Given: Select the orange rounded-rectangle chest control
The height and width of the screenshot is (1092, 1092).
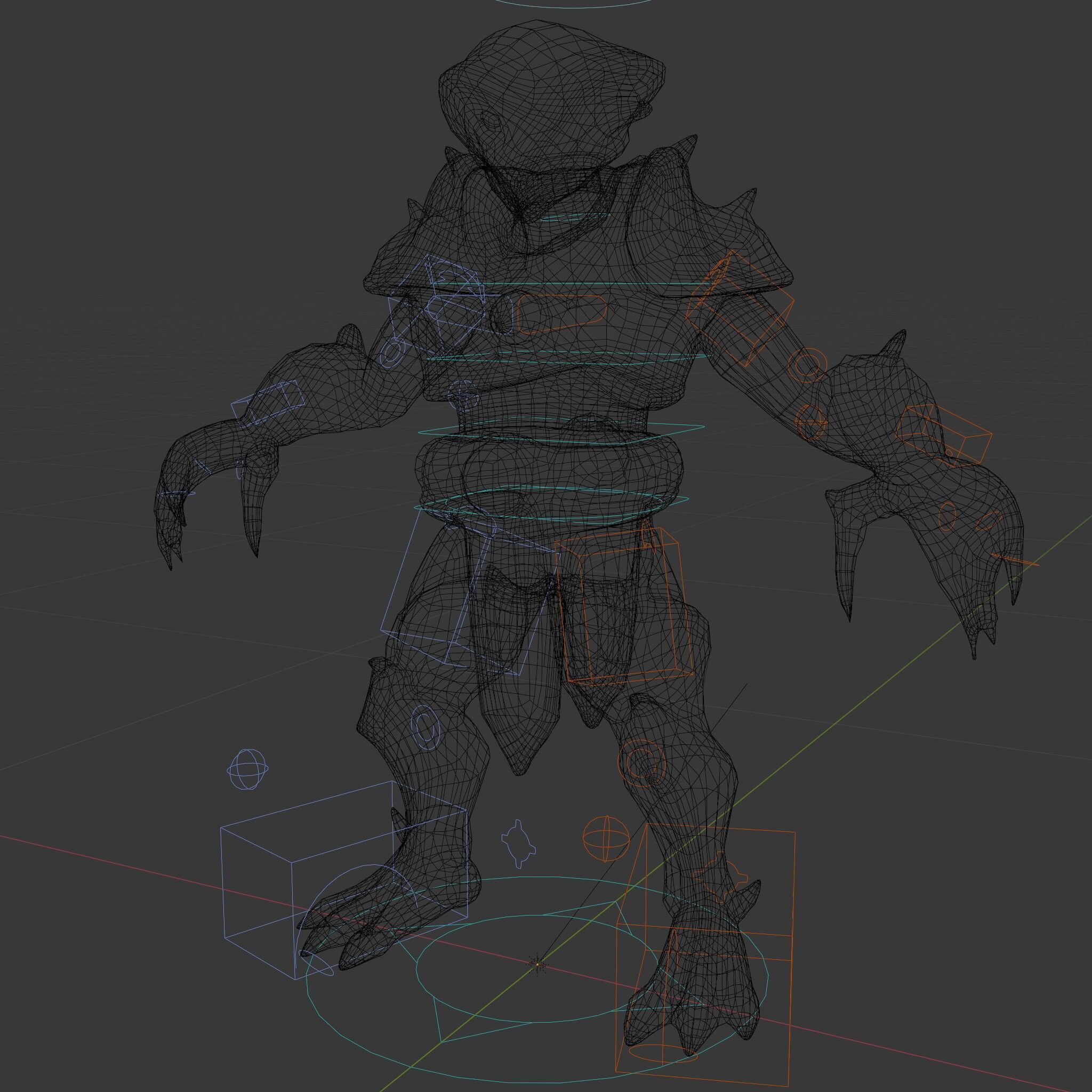Looking at the screenshot, I should (x=561, y=315).
